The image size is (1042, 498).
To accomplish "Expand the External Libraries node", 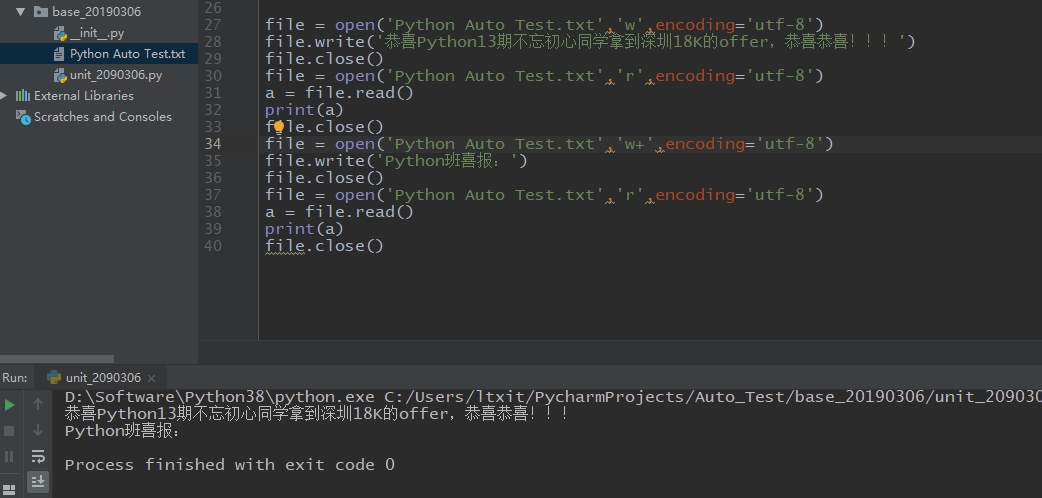I will point(5,96).
